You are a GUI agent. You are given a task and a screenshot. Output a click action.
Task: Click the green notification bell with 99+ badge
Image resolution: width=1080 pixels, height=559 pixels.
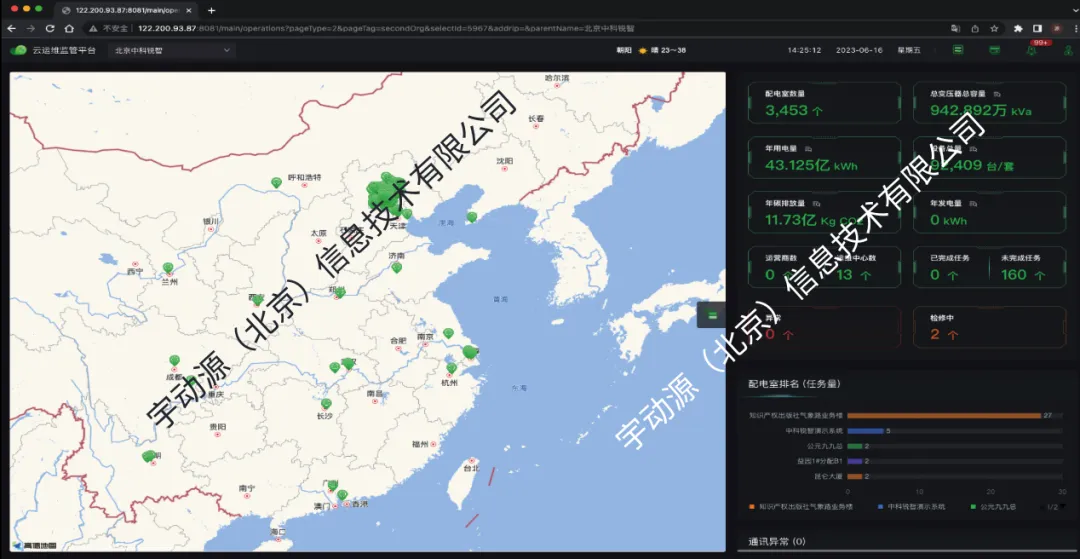point(1032,49)
